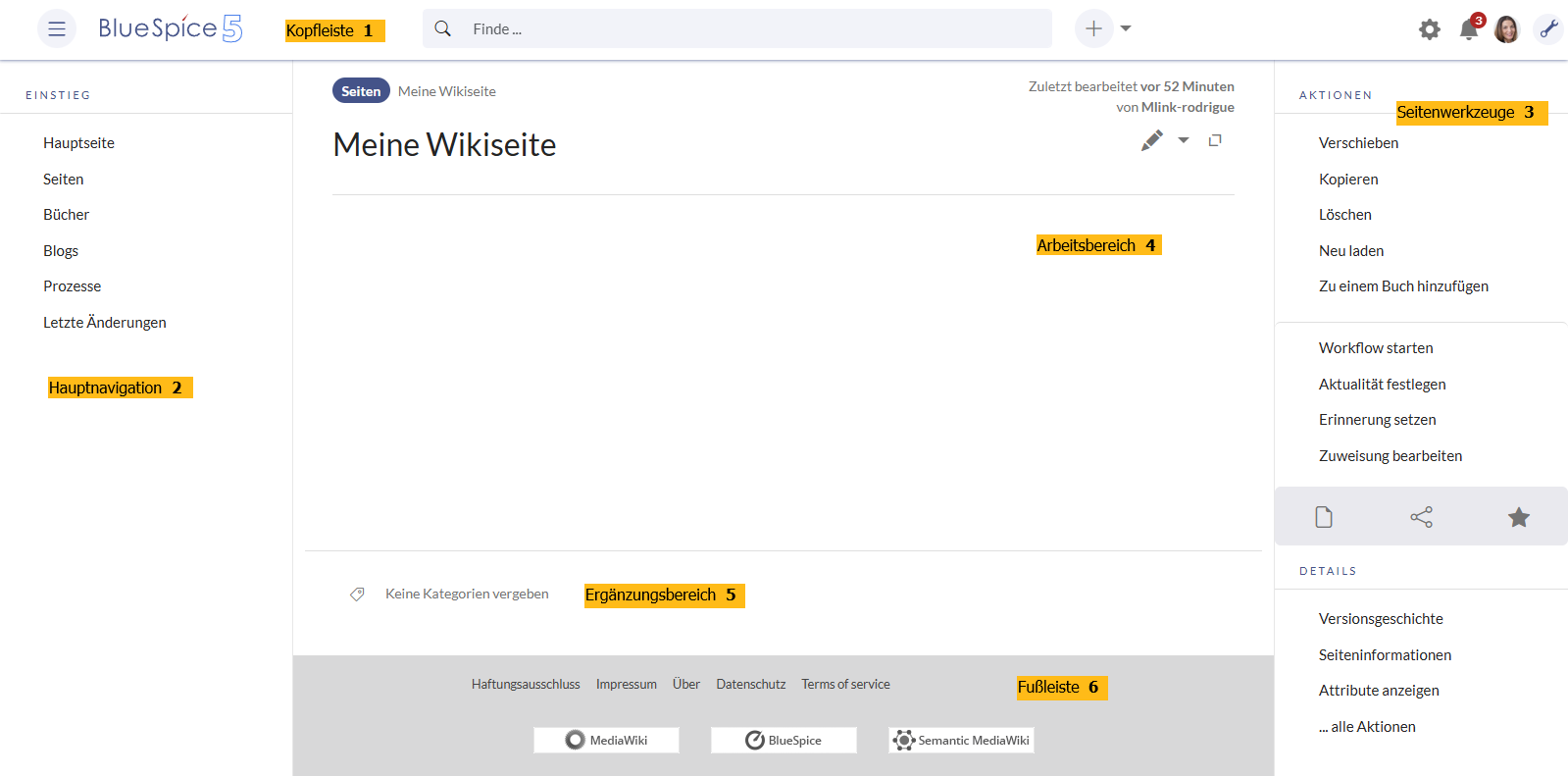The image size is (1568, 776).
Task: Open global settings gear icon
Action: click(x=1430, y=29)
